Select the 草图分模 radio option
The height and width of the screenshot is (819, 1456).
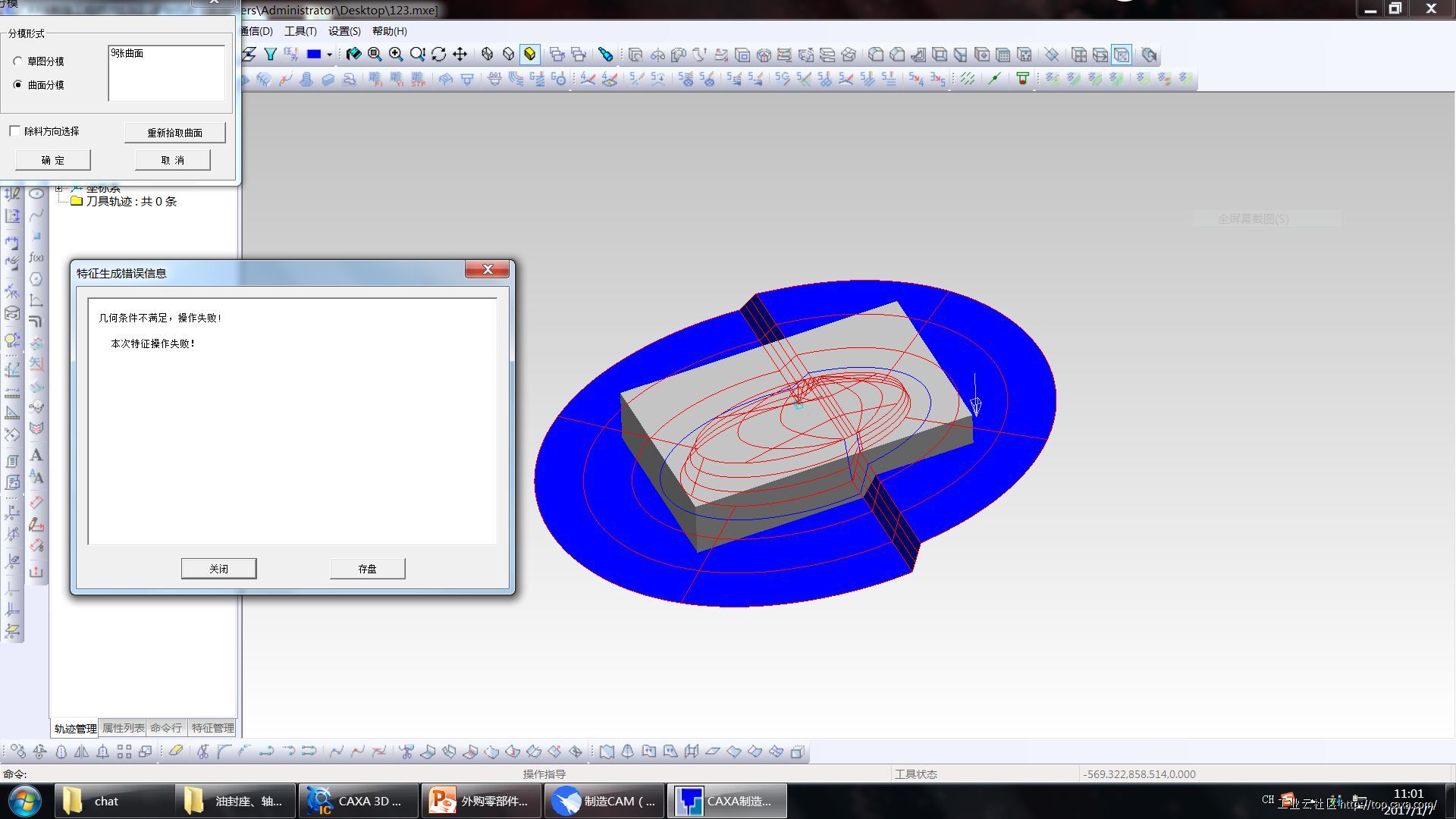point(17,61)
